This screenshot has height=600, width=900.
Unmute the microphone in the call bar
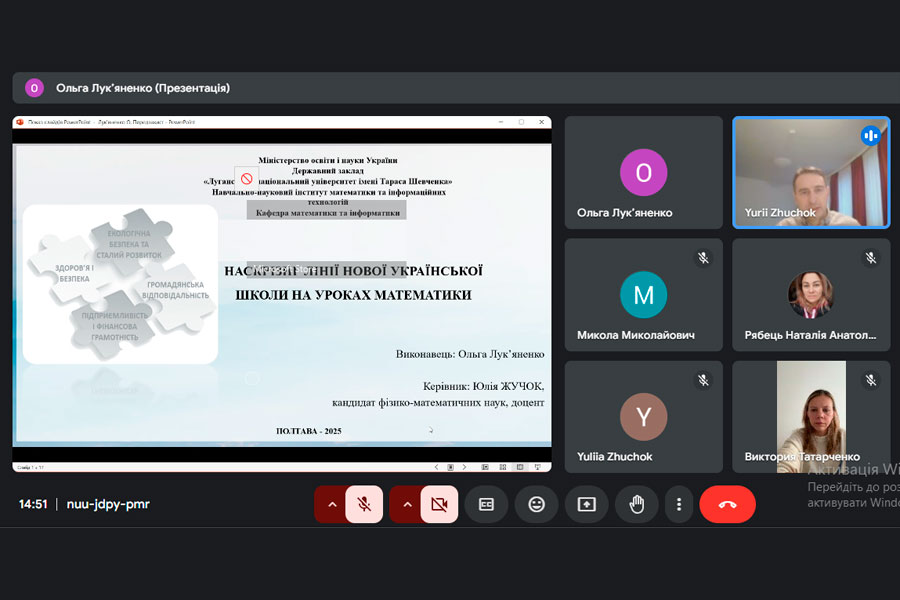click(364, 504)
